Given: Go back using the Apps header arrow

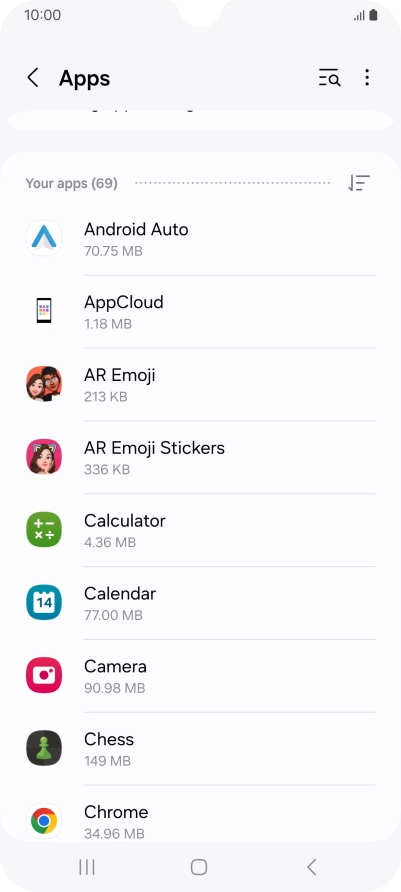Looking at the screenshot, I should (x=33, y=78).
